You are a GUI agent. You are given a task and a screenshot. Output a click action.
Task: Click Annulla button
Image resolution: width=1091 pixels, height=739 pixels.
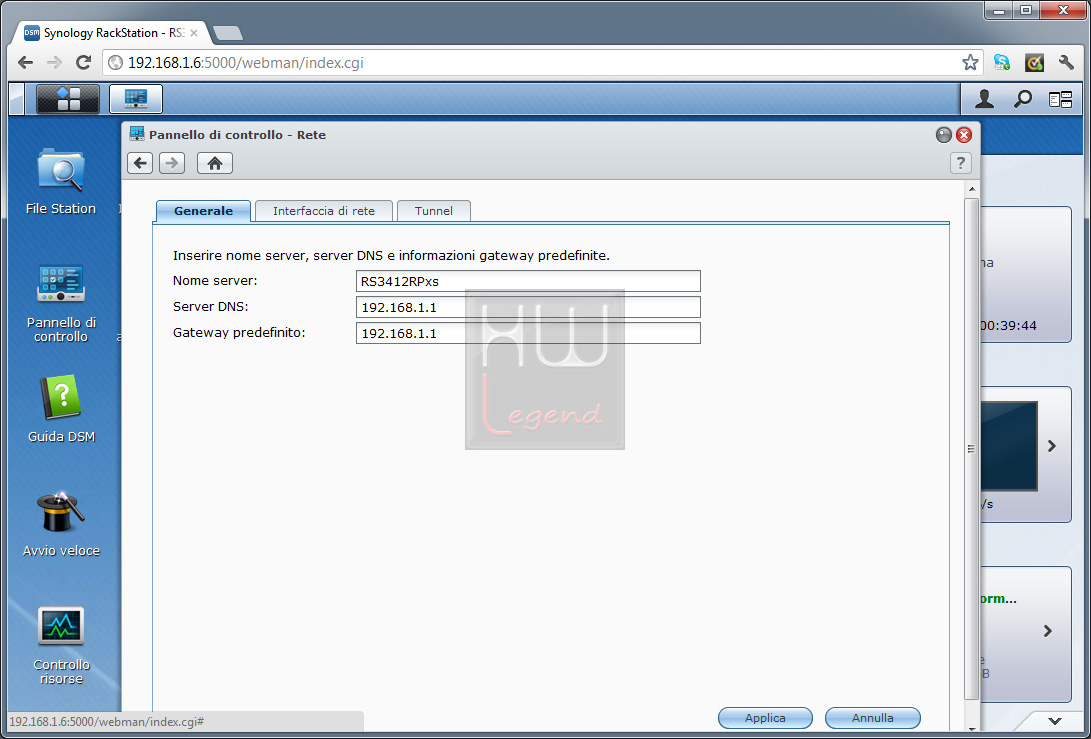873,717
